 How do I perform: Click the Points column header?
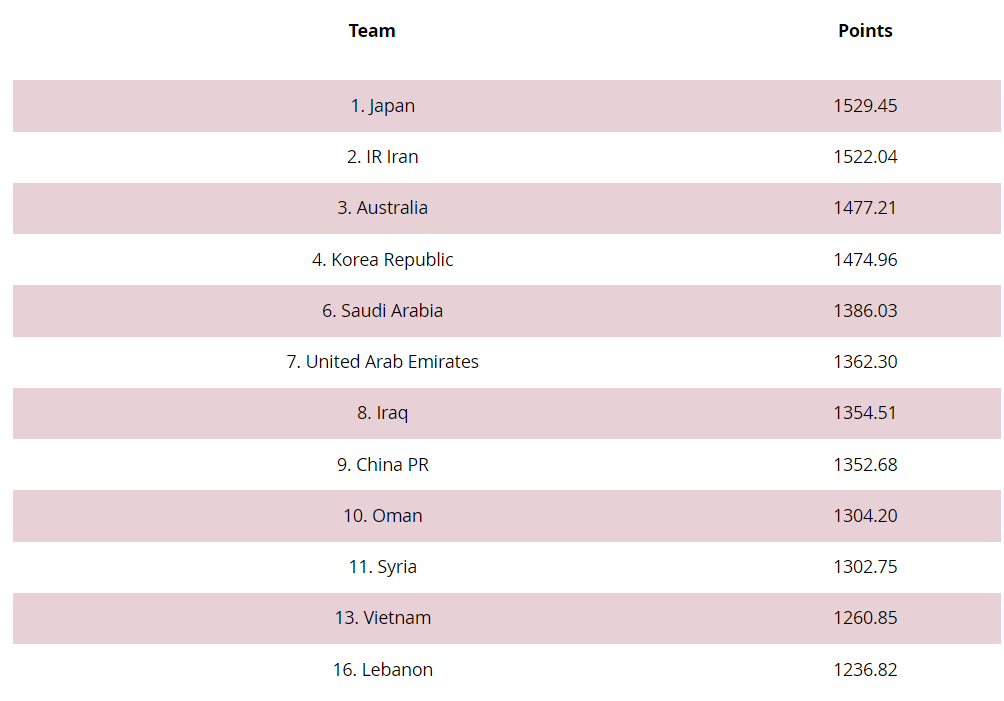pos(865,31)
